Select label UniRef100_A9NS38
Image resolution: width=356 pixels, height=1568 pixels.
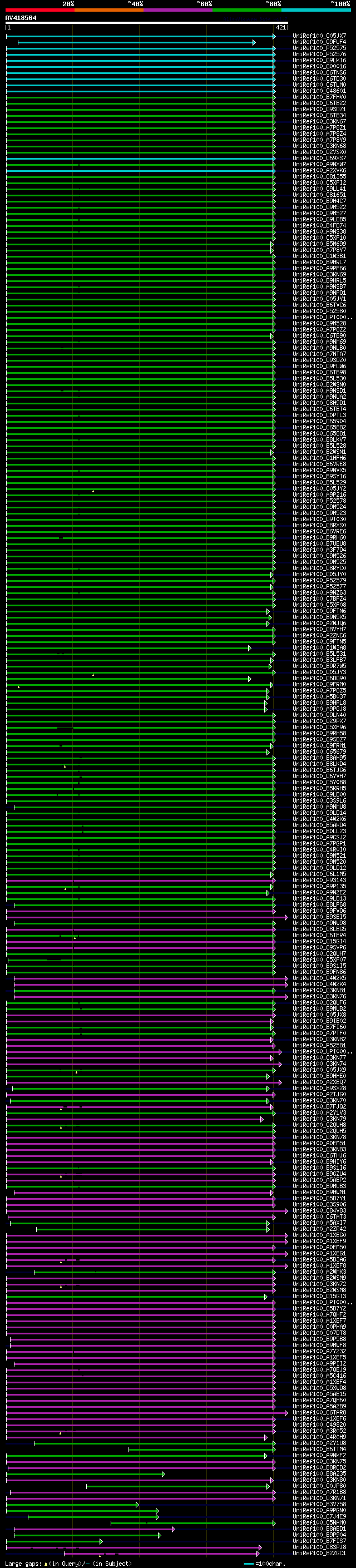[319, 232]
